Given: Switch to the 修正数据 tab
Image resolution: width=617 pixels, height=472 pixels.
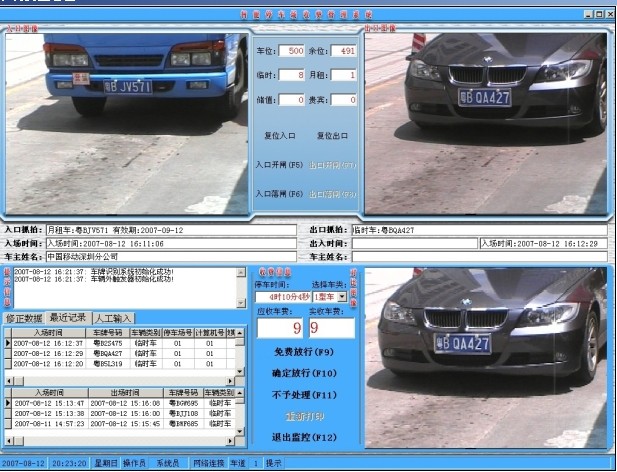Looking at the screenshot, I should [24, 318].
